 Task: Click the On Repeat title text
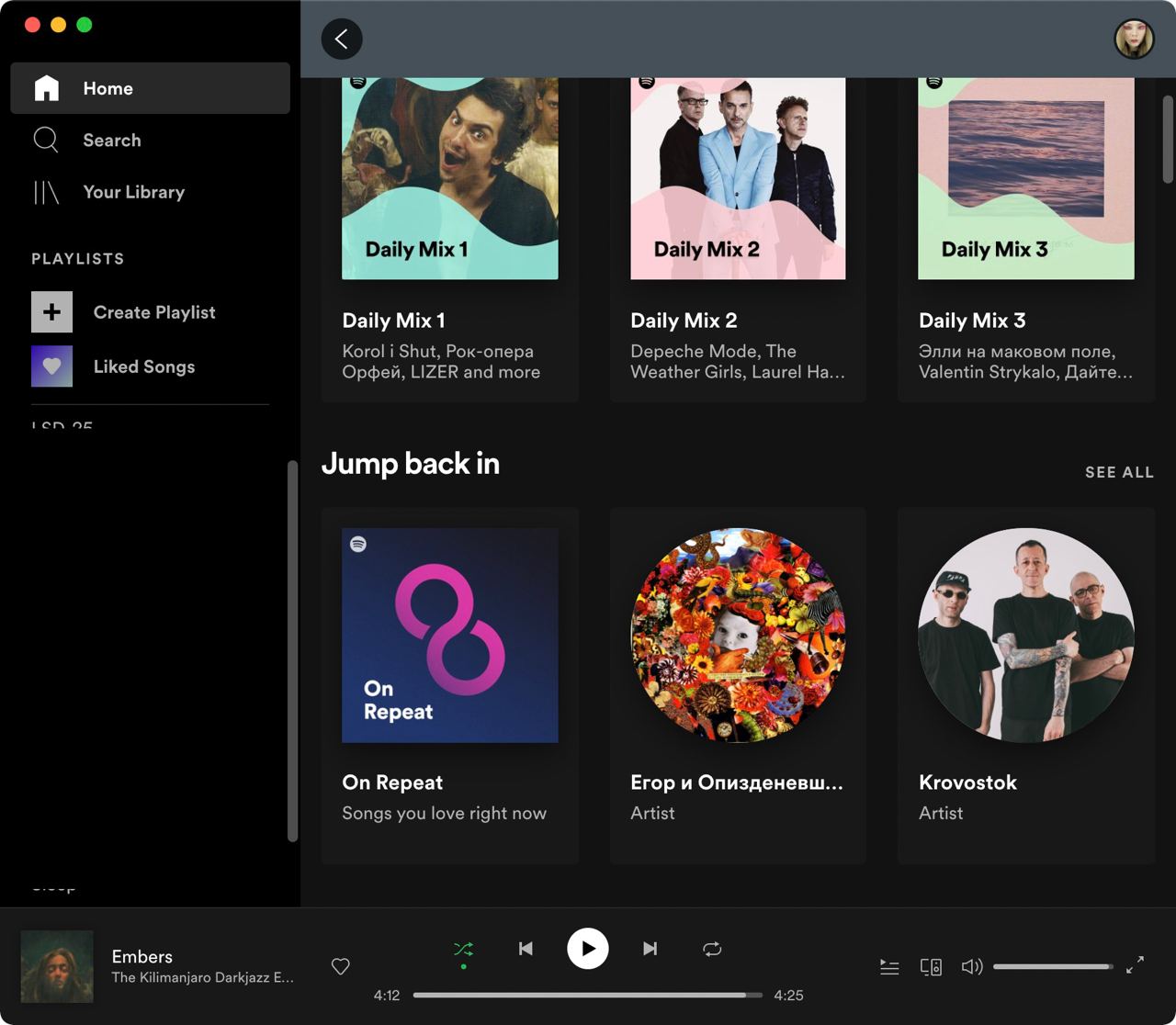pos(392,783)
